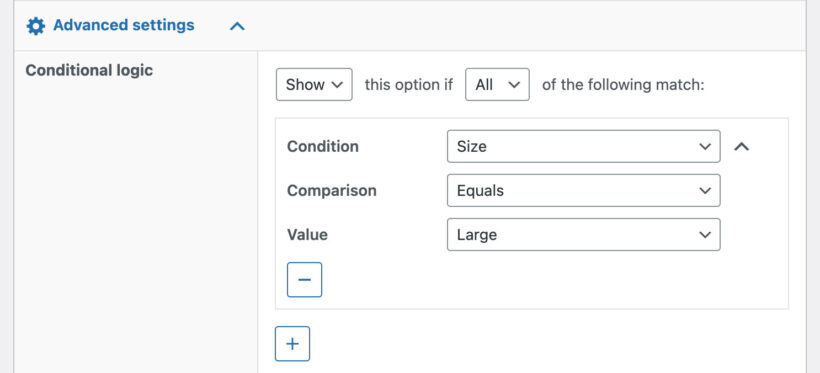
Task: Open the Advanced settings heading link
Action: point(123,25)
